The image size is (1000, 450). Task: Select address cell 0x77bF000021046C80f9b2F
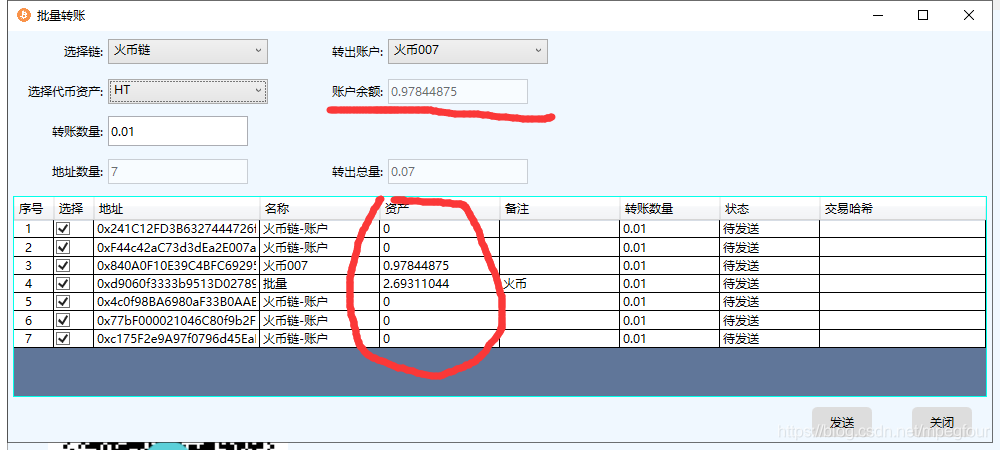[177, 320]
